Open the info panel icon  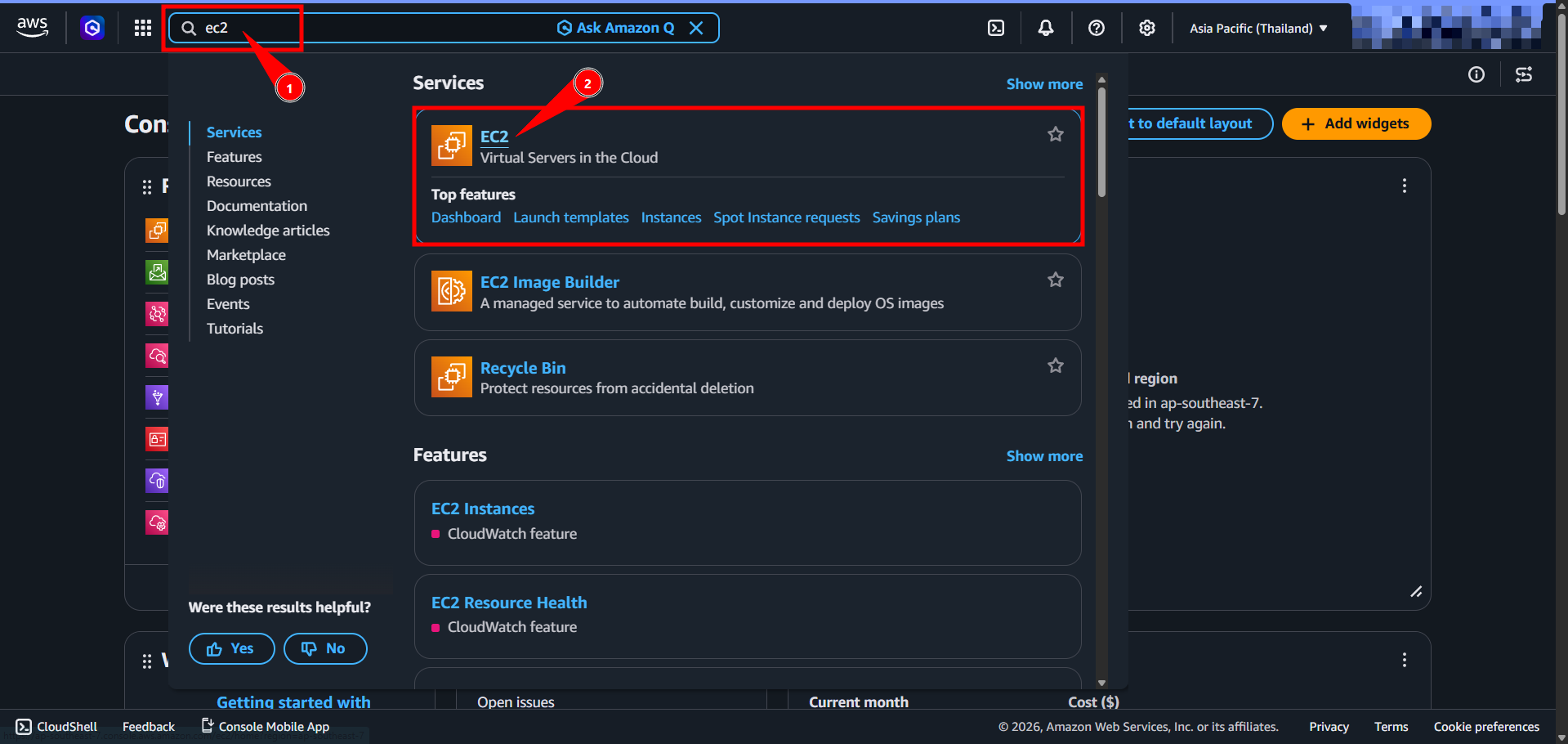(x=1476, y=74)
